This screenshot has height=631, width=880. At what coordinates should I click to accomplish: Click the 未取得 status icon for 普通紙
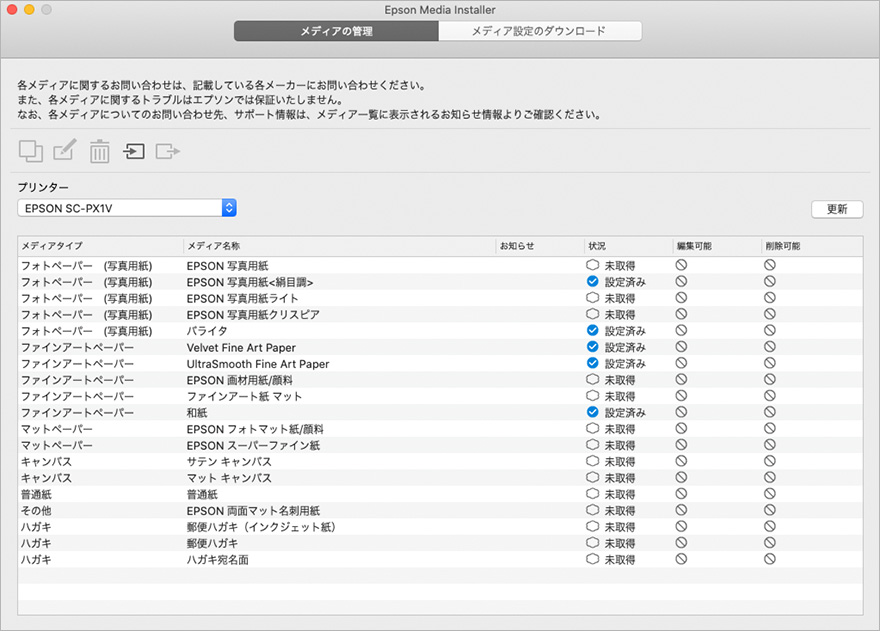(x=593, y=495)
